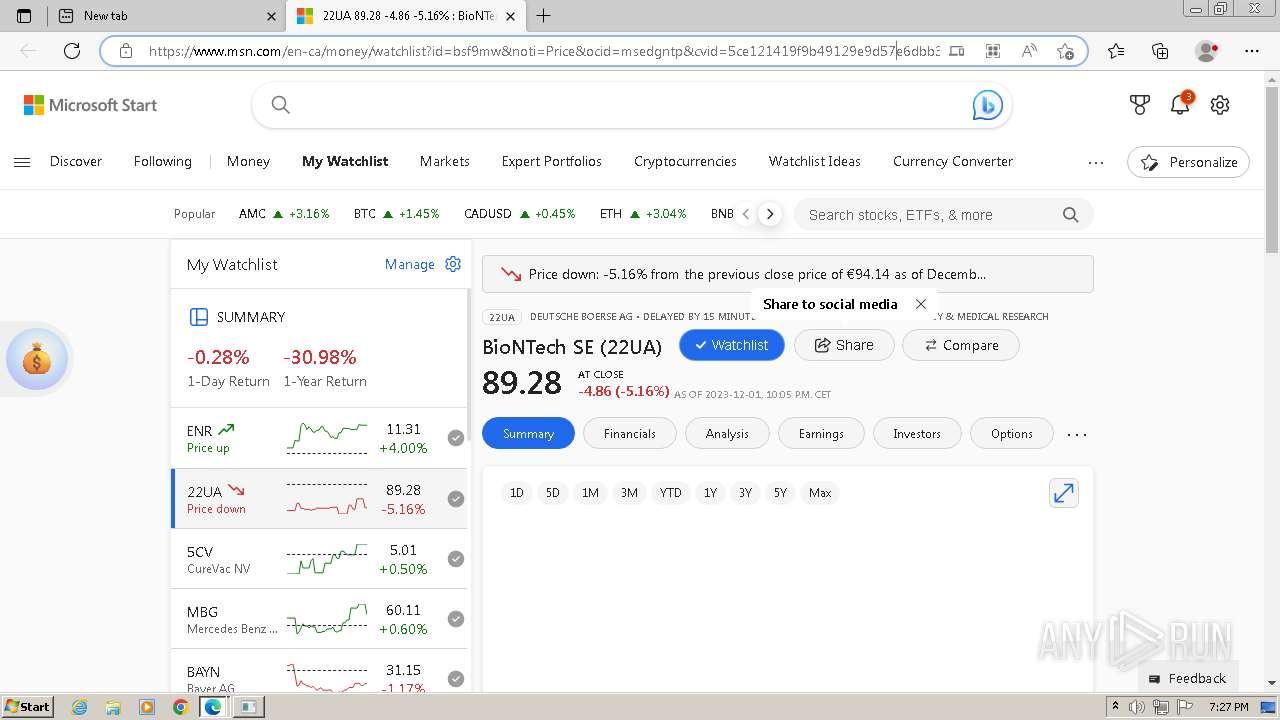The width and height of the screenshot is (1280, 720).
Task: Open the Earnings tab
Action: pyautogui.click(x=821, y=434)
